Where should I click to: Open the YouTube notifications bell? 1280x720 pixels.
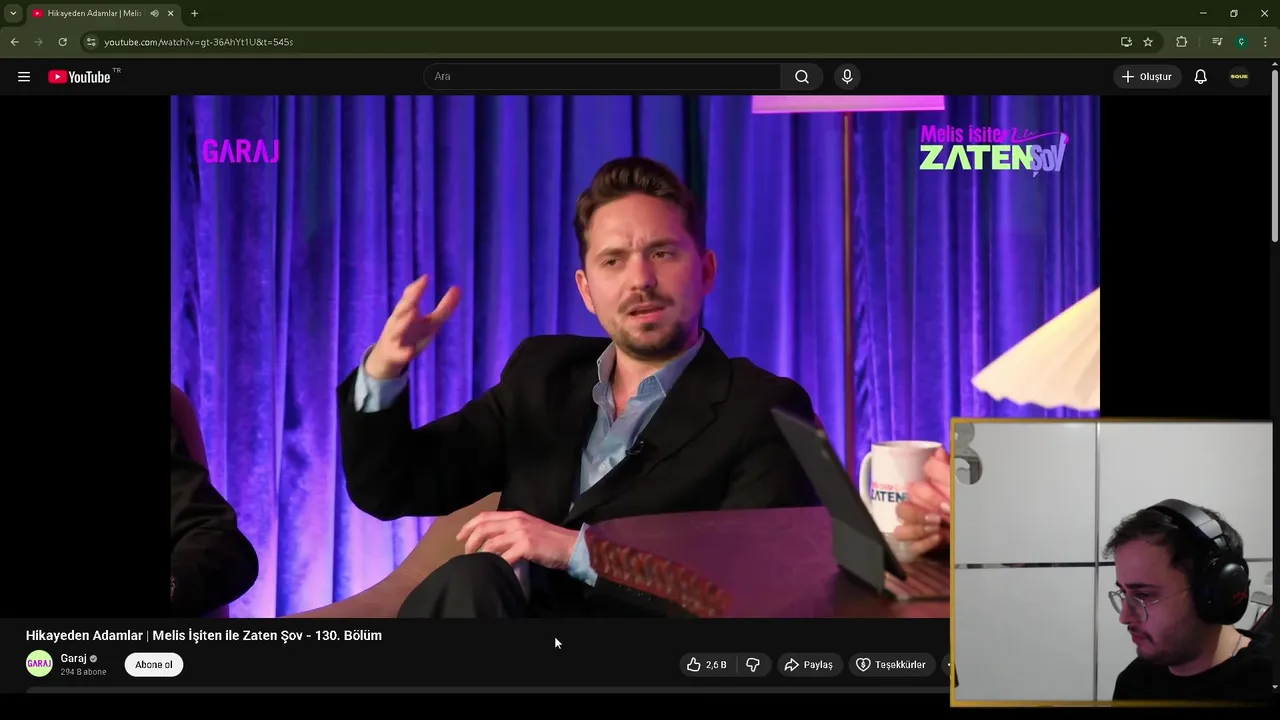point(1201,77)
